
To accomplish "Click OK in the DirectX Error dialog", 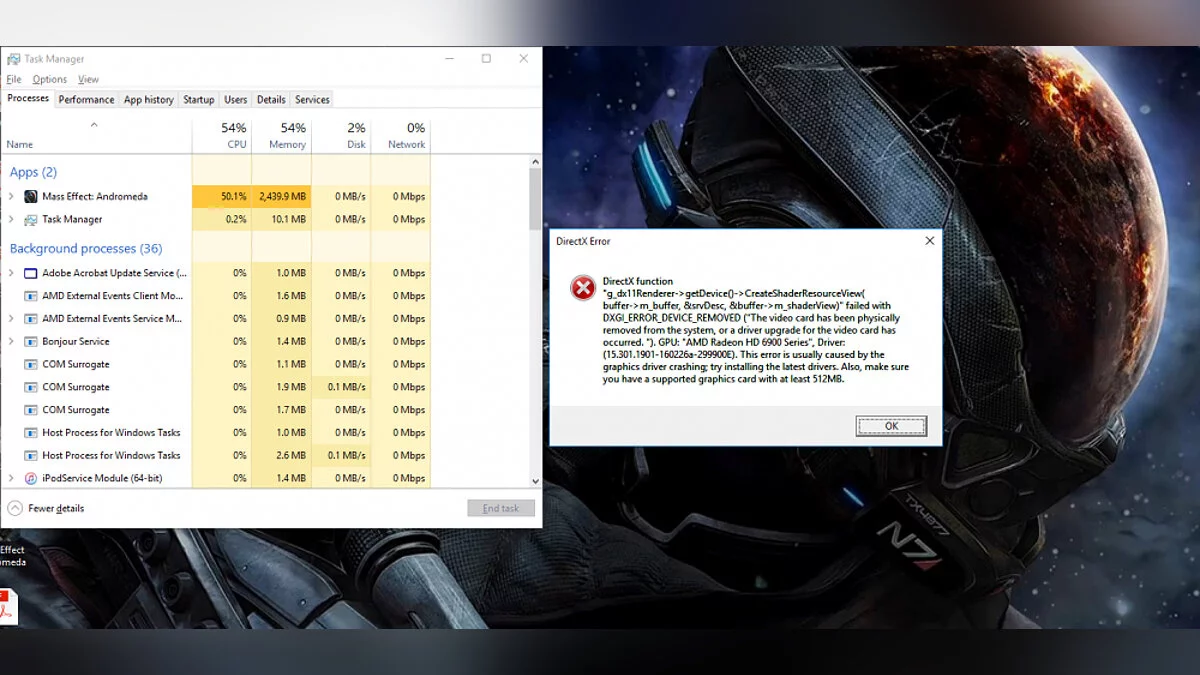I will (891, 426).
